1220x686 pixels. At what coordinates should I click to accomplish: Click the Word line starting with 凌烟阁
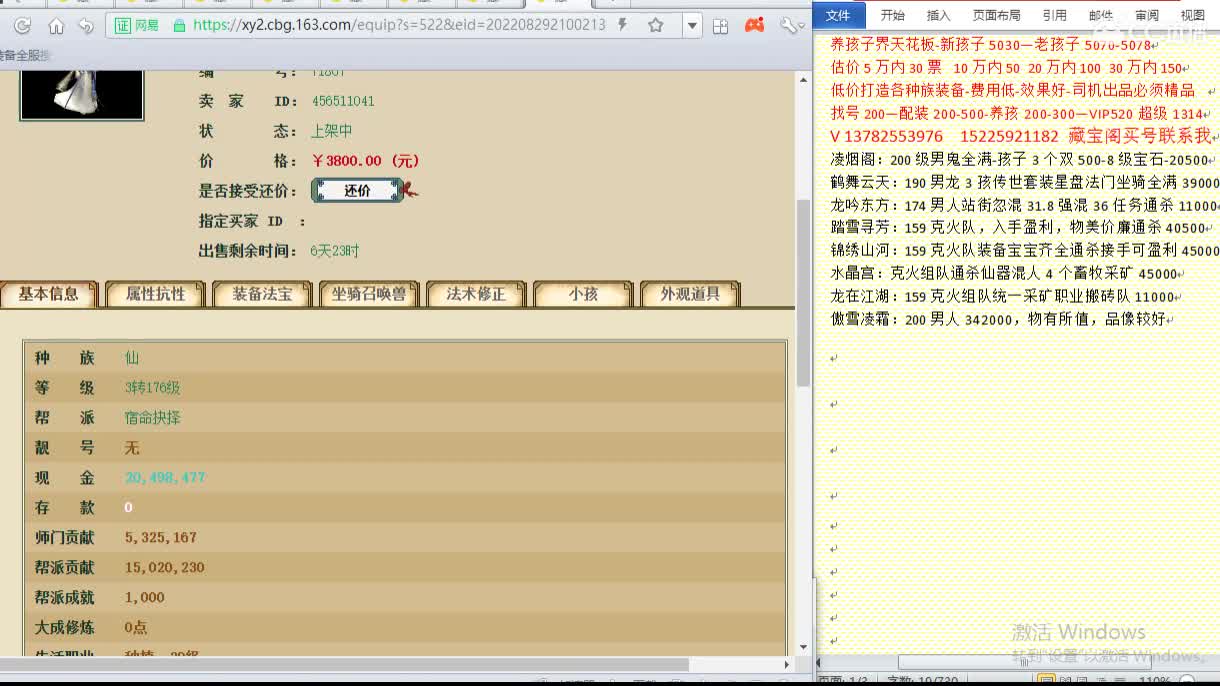1020,160
